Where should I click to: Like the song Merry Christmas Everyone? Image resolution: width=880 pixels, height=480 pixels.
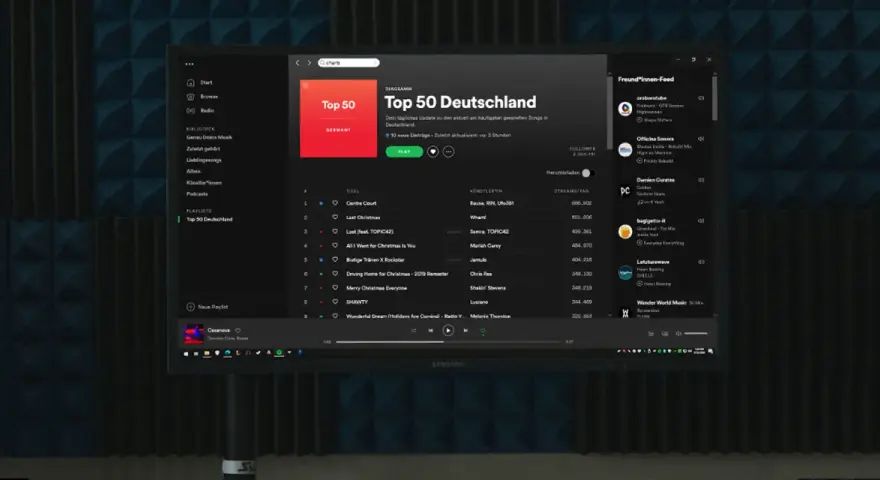(335, 287)
